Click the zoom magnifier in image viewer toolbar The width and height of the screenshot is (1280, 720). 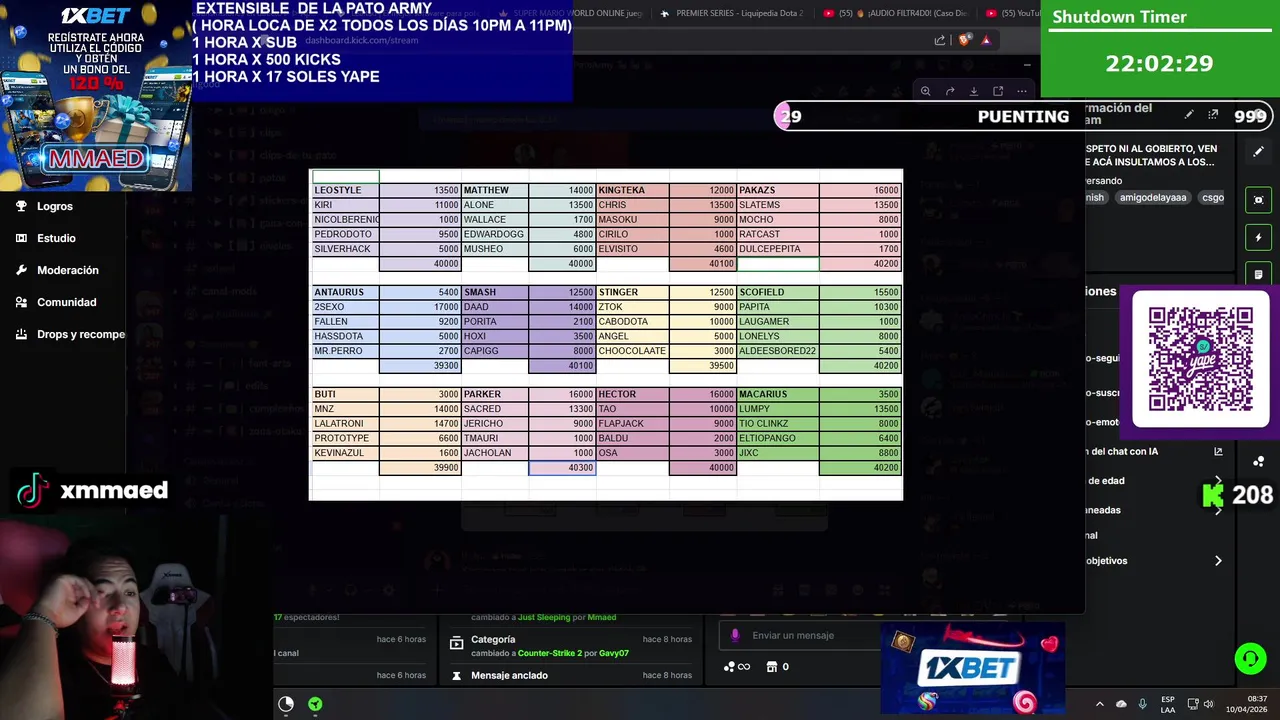pyautogui.click(x=926, y=91)
